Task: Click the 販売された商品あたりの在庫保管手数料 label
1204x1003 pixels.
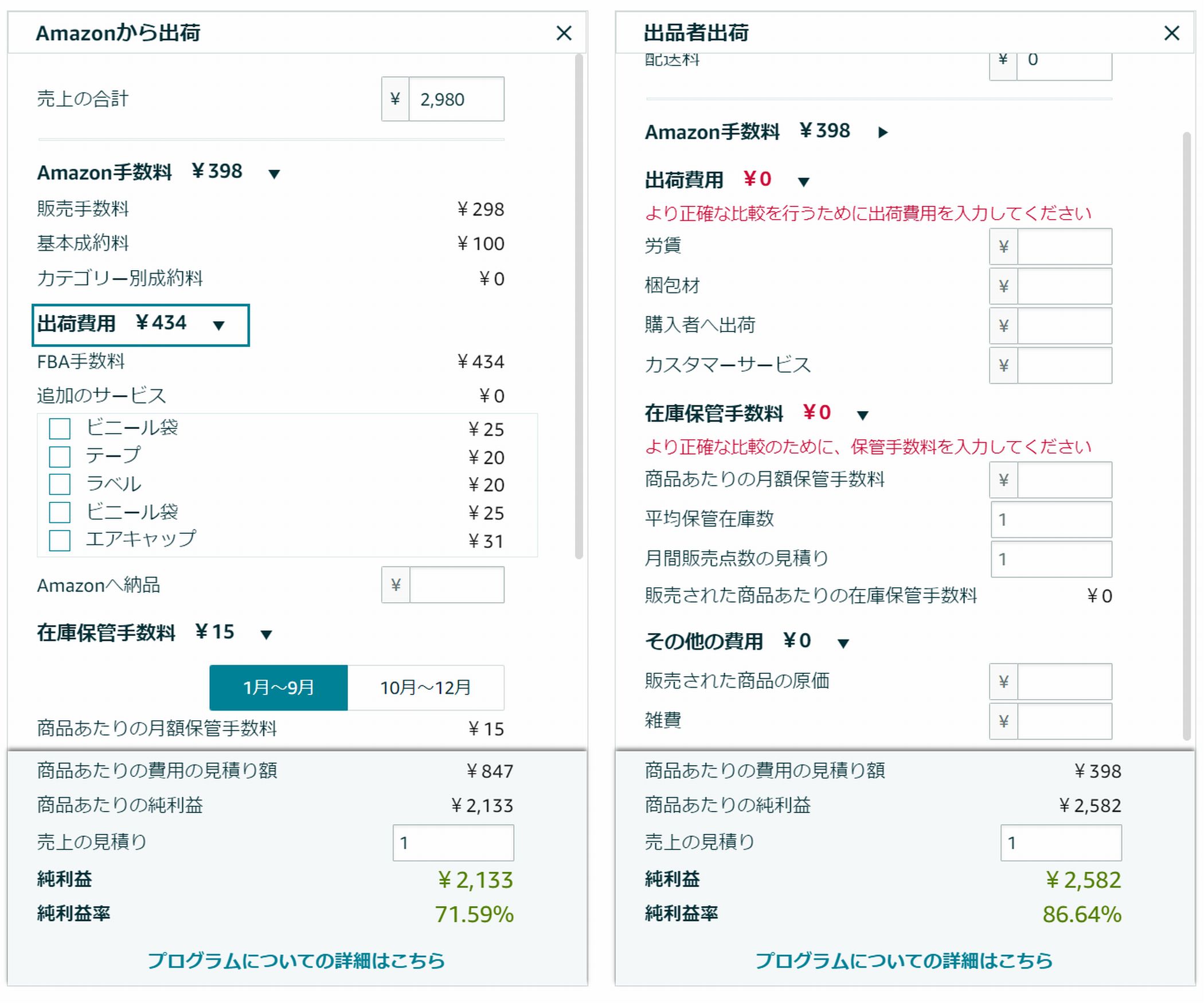Action: pos(811,595)
